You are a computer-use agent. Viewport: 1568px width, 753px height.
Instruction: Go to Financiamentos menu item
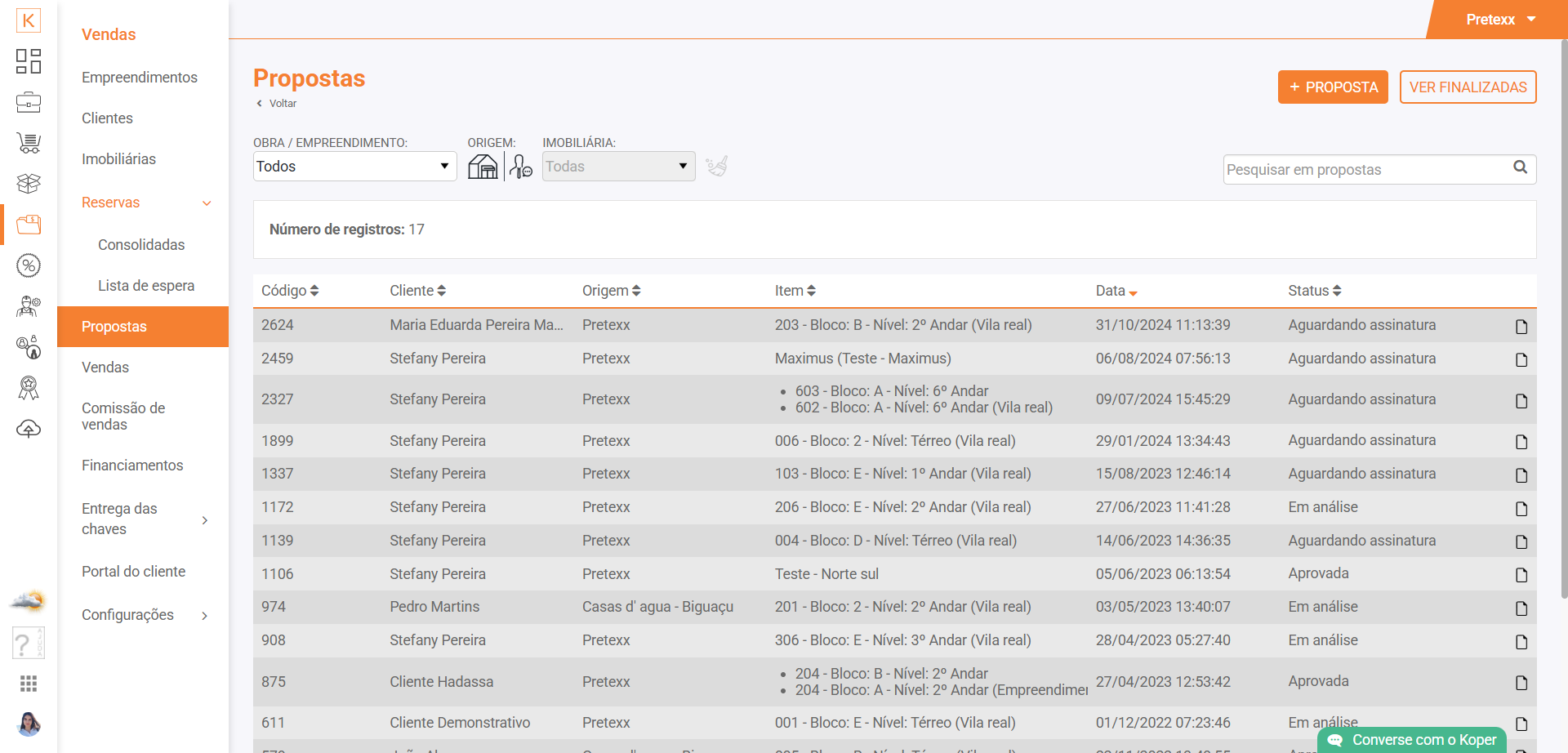(132, 466)
